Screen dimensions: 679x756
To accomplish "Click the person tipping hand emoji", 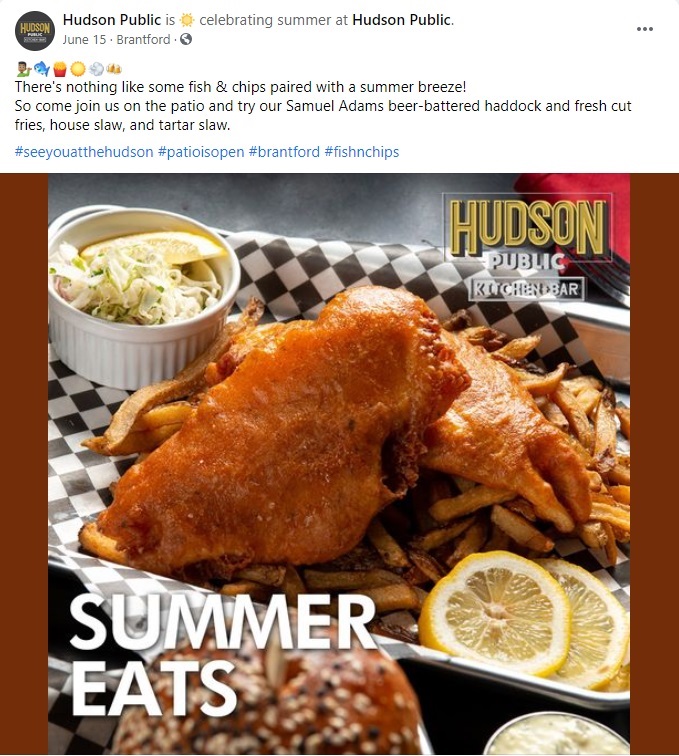I will [24, 69].
